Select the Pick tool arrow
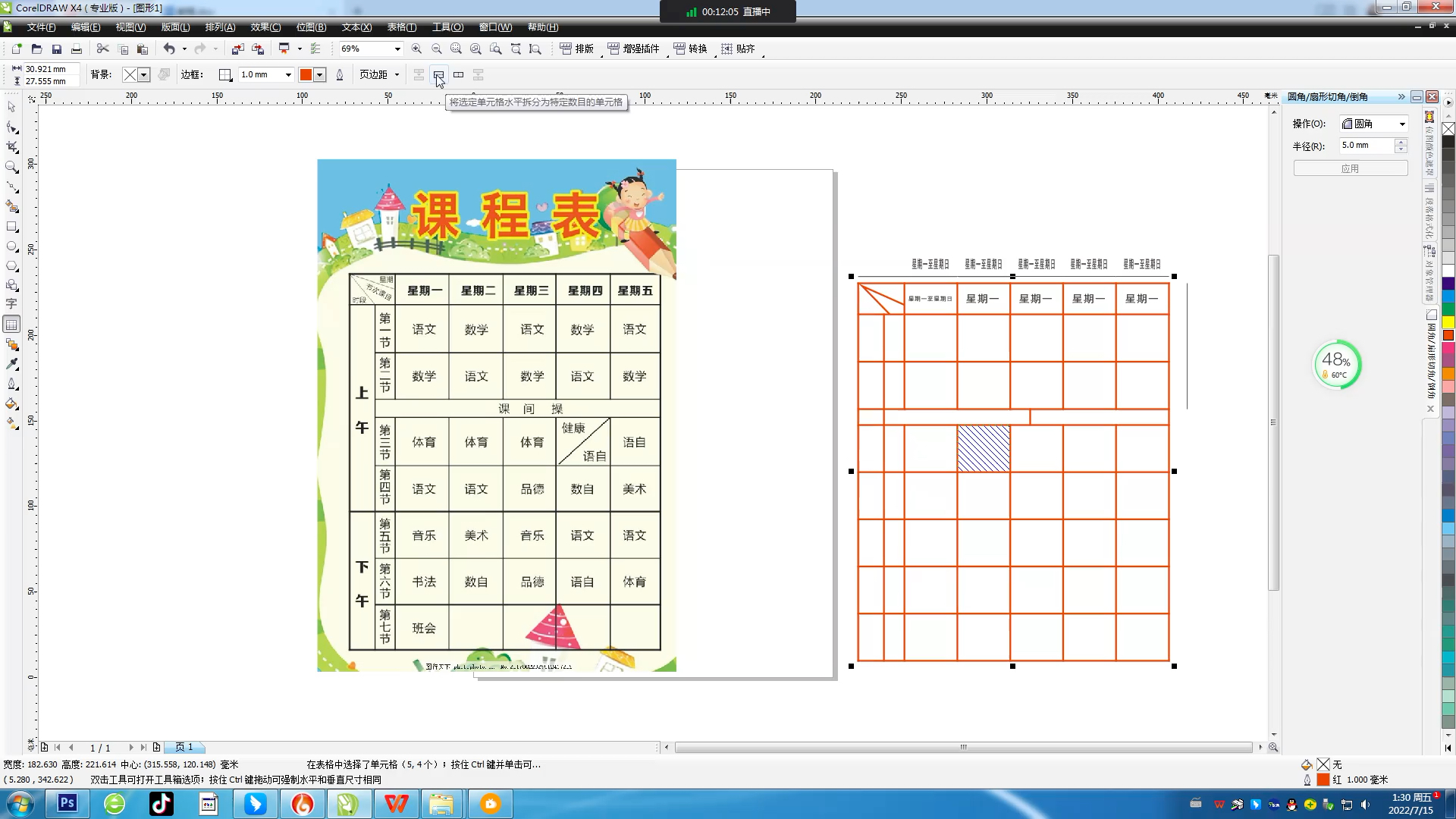Viewport: 1456px width, 819px height. (x=11, y=107)
